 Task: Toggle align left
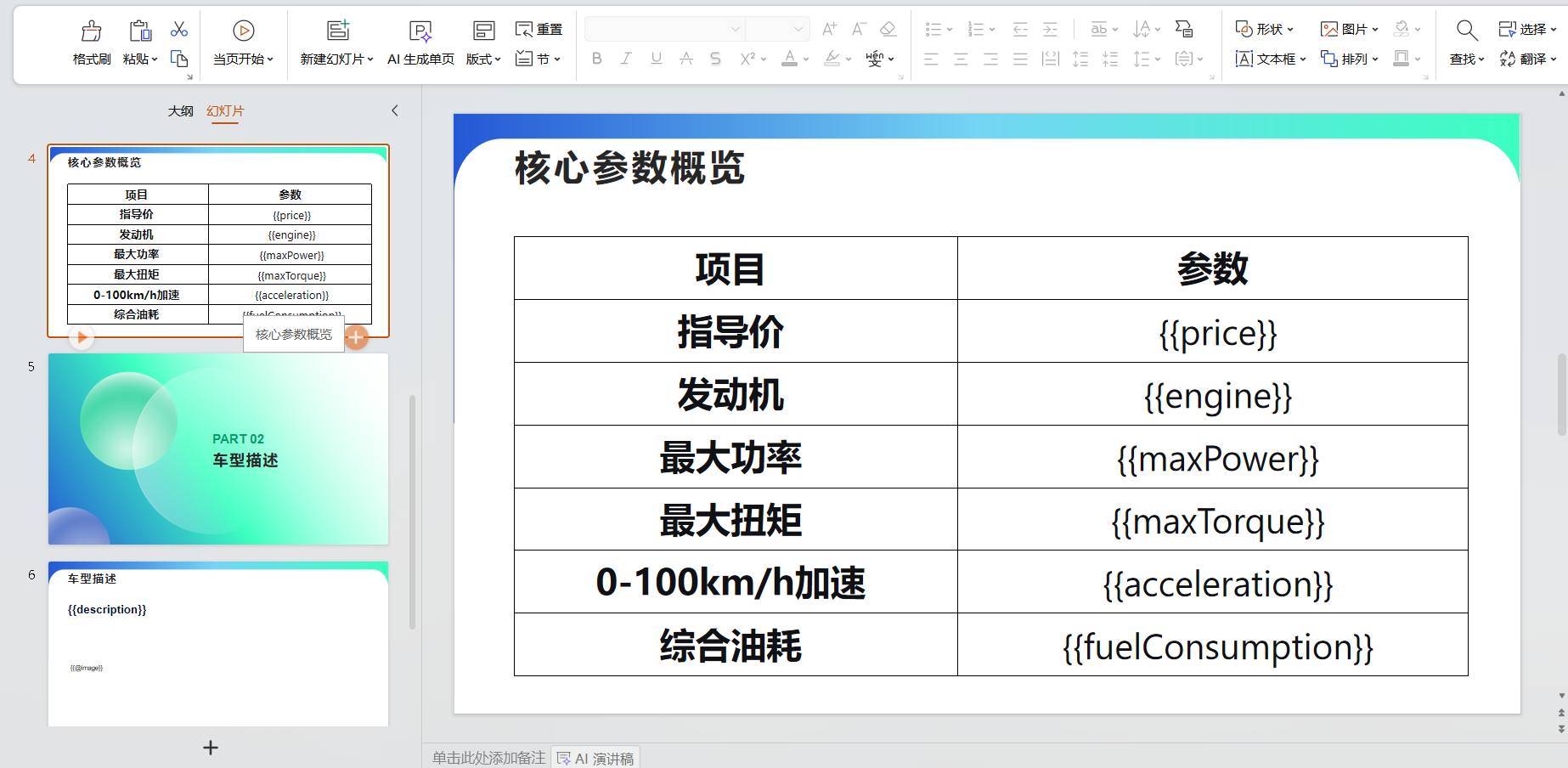(x=931, y=59)
